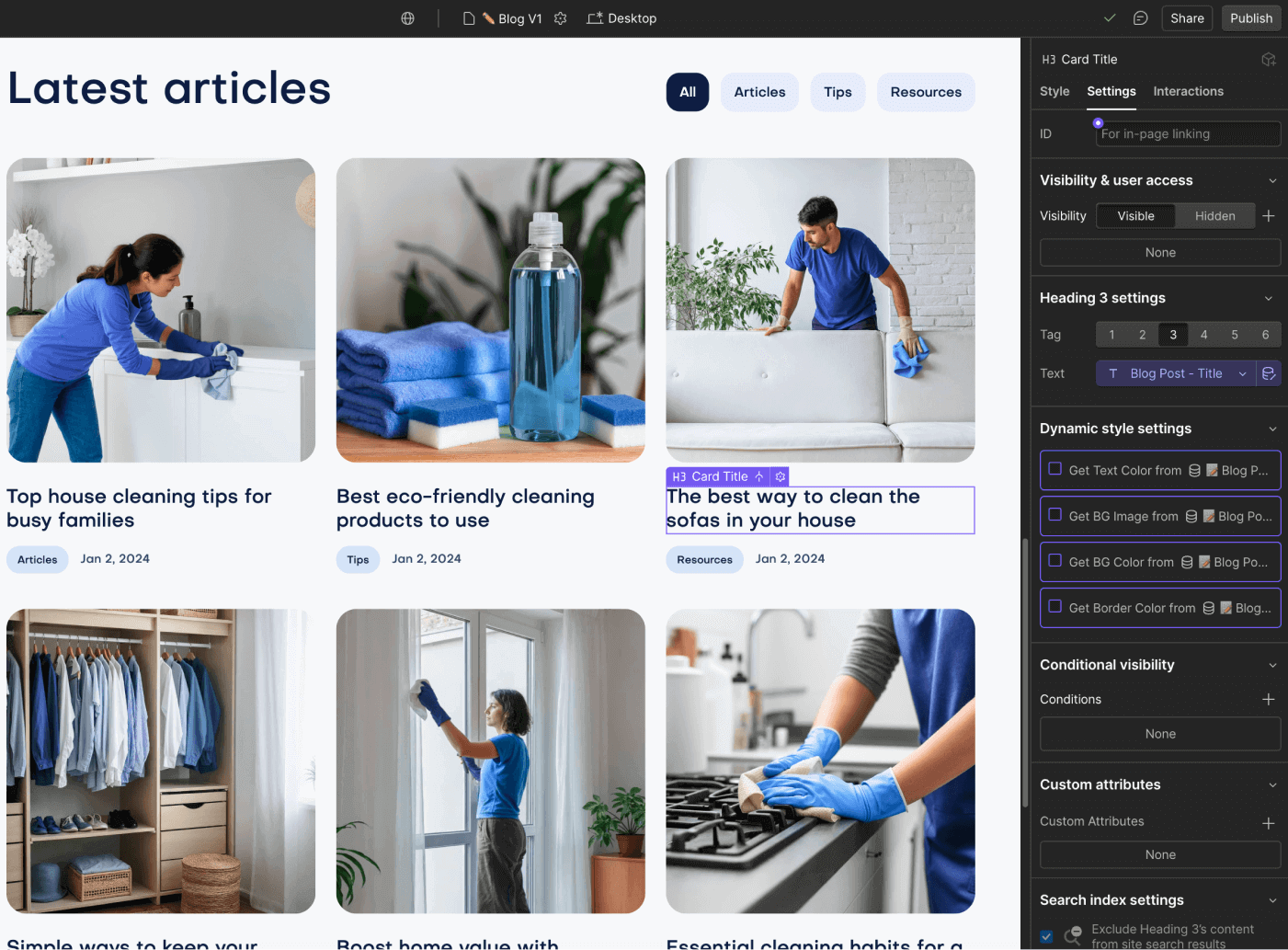Image resolution: width=1288 pixels, height=950 pixels.
Task: Click None box under Visibility
Action: pyautogui.click(x=1160, y=253)
